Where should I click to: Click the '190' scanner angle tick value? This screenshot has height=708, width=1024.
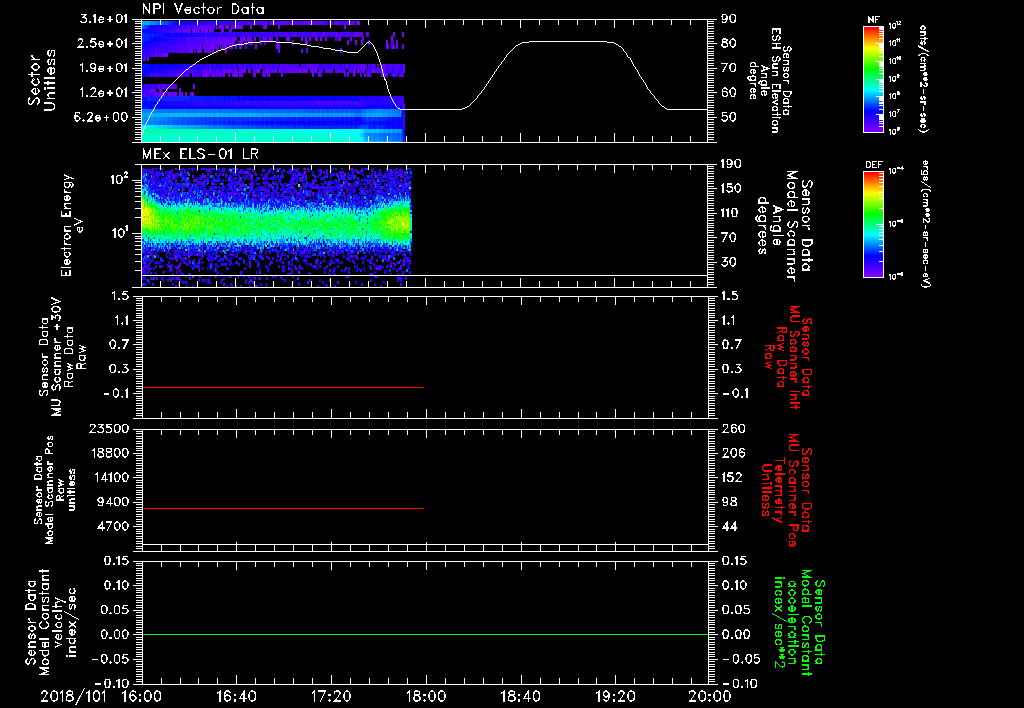pyautogui.click(x=731, y=164)
